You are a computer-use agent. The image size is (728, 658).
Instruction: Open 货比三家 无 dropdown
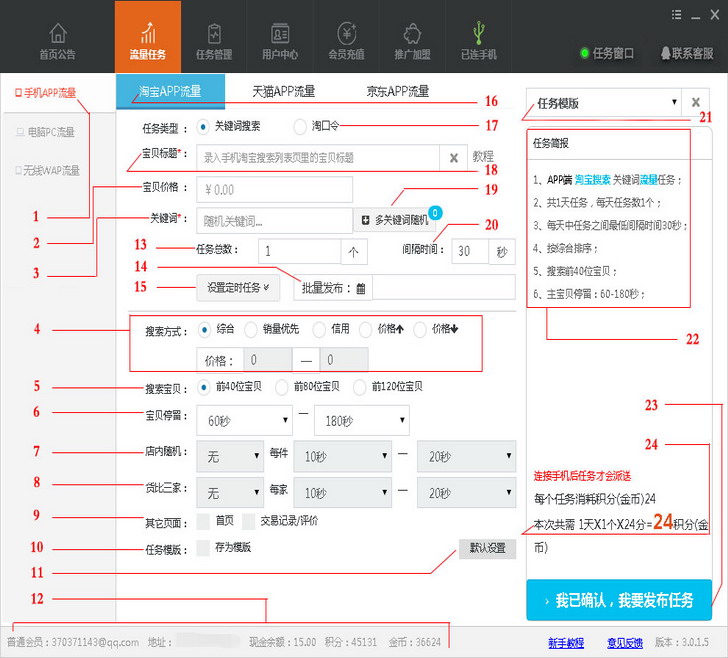(x=230, y=493)
